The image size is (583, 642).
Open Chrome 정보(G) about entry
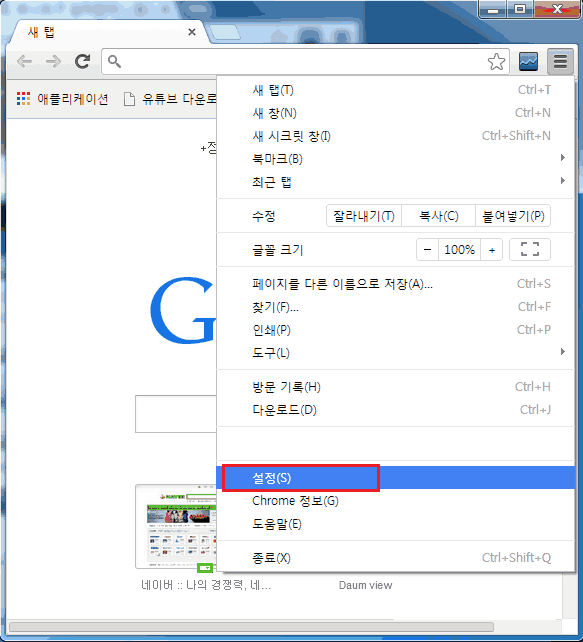(x=395, y=501)
